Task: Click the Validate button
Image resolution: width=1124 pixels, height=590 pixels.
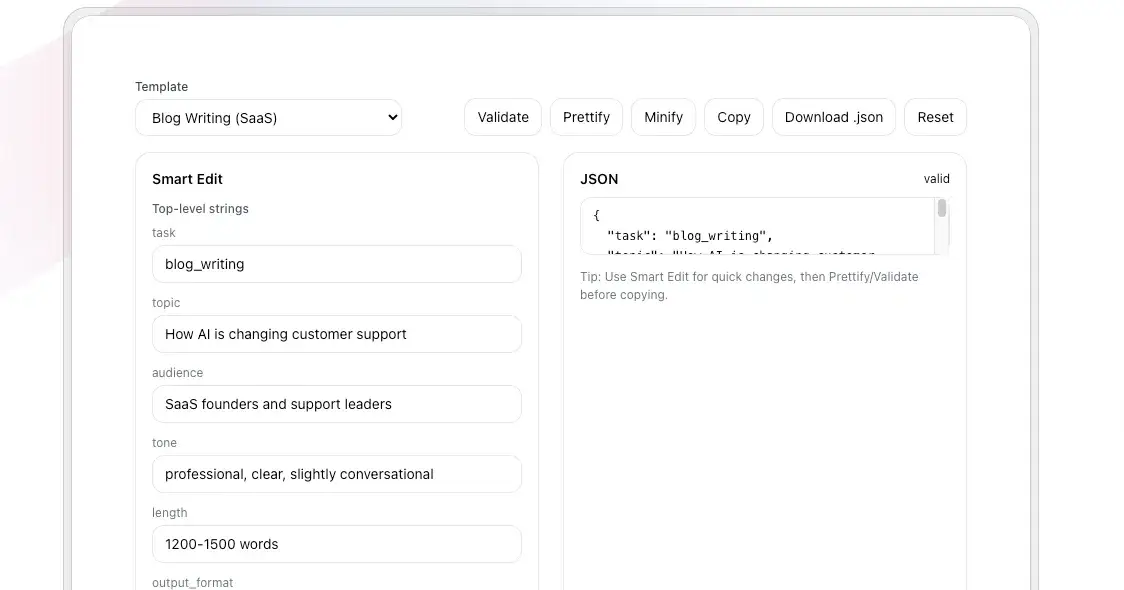Action: pyautogui.click(x=502, y=117)
